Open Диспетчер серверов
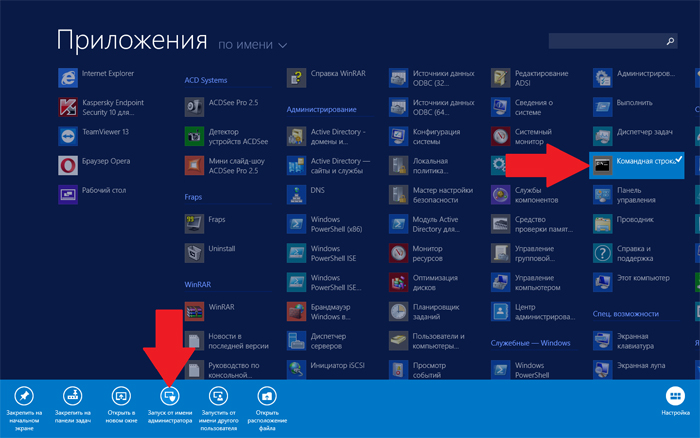Image resolution: width=700 pixels, height=438 pixels. (x=296, y=341)
